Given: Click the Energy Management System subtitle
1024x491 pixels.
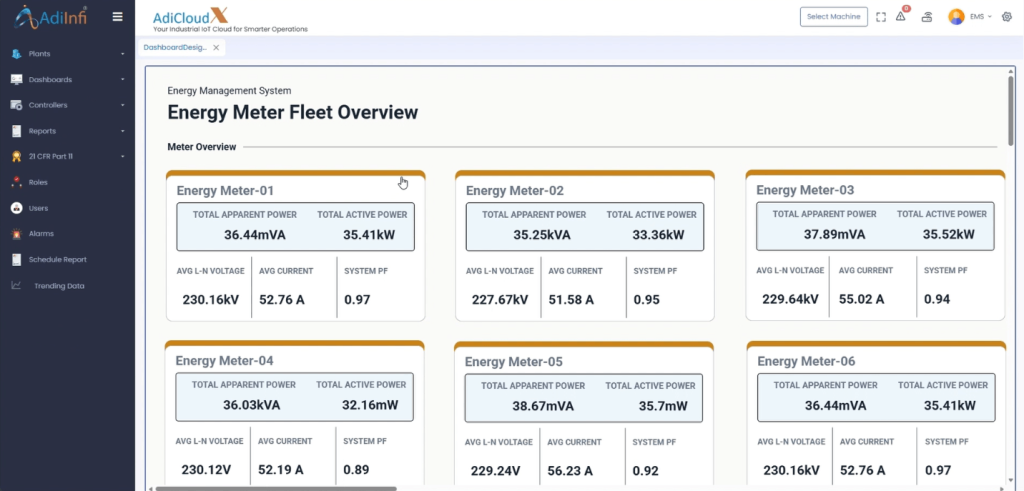Looking at the screenshot, I should 229,91.
